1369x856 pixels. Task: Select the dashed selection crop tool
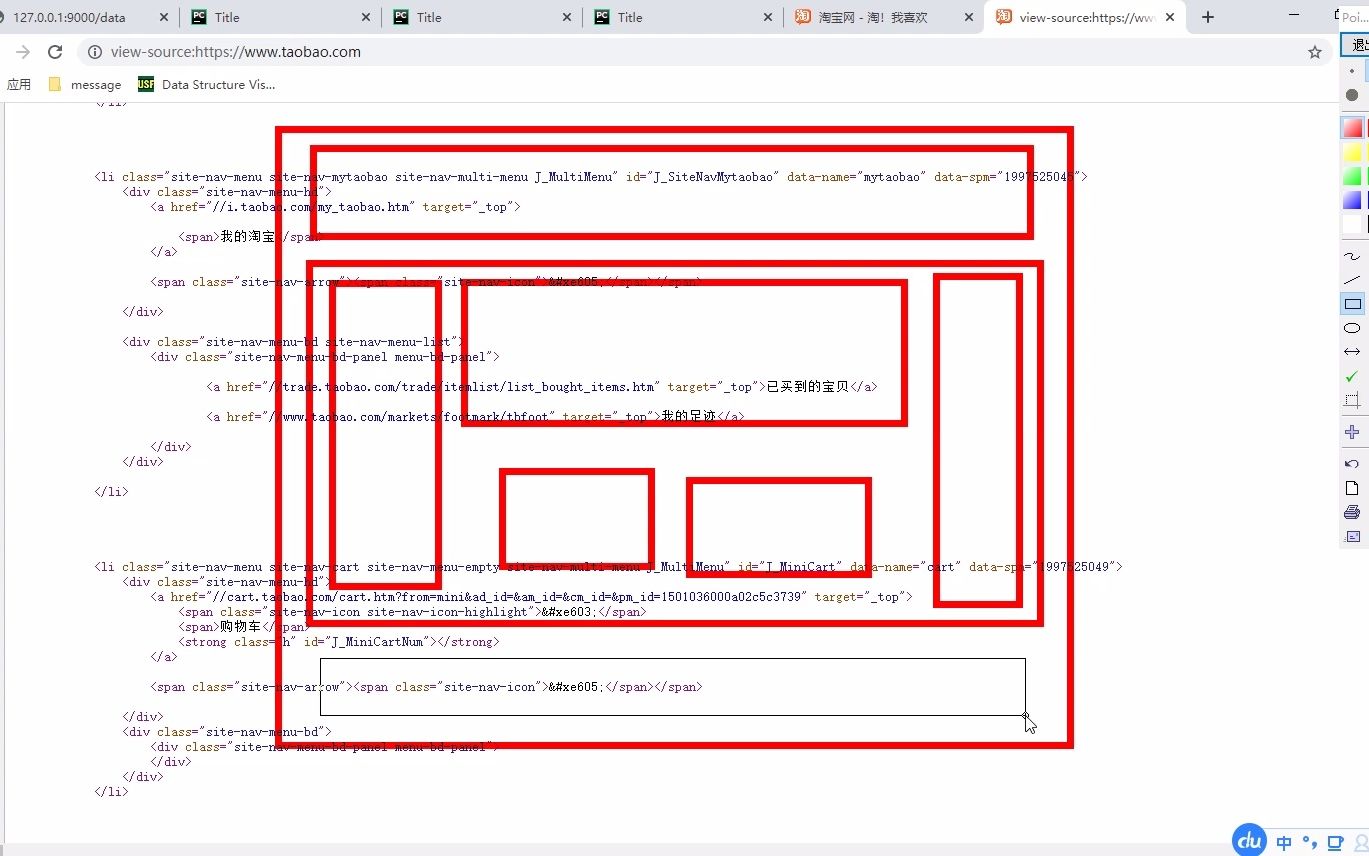click(1352, 400)
